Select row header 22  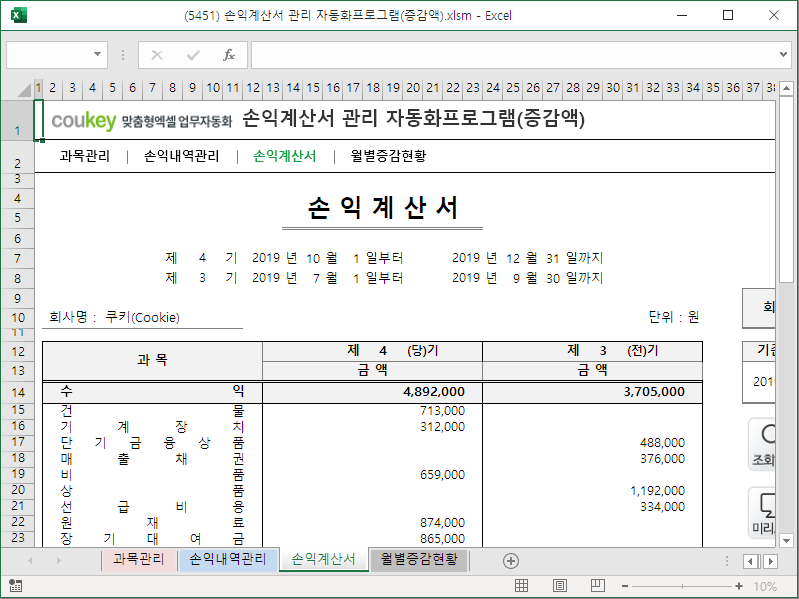click(x=18, y=522)
